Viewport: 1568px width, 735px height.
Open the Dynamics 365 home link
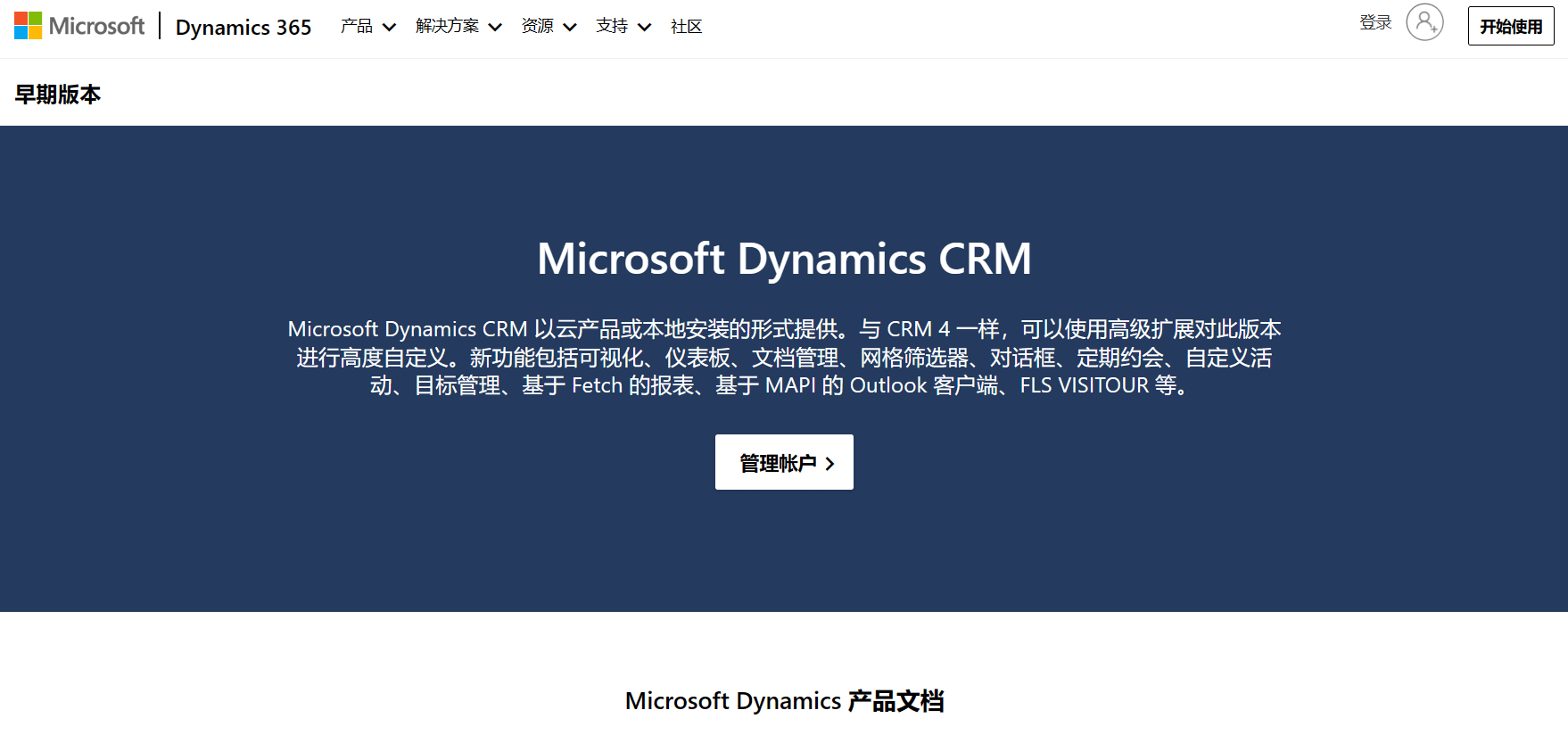pos(243,27)
